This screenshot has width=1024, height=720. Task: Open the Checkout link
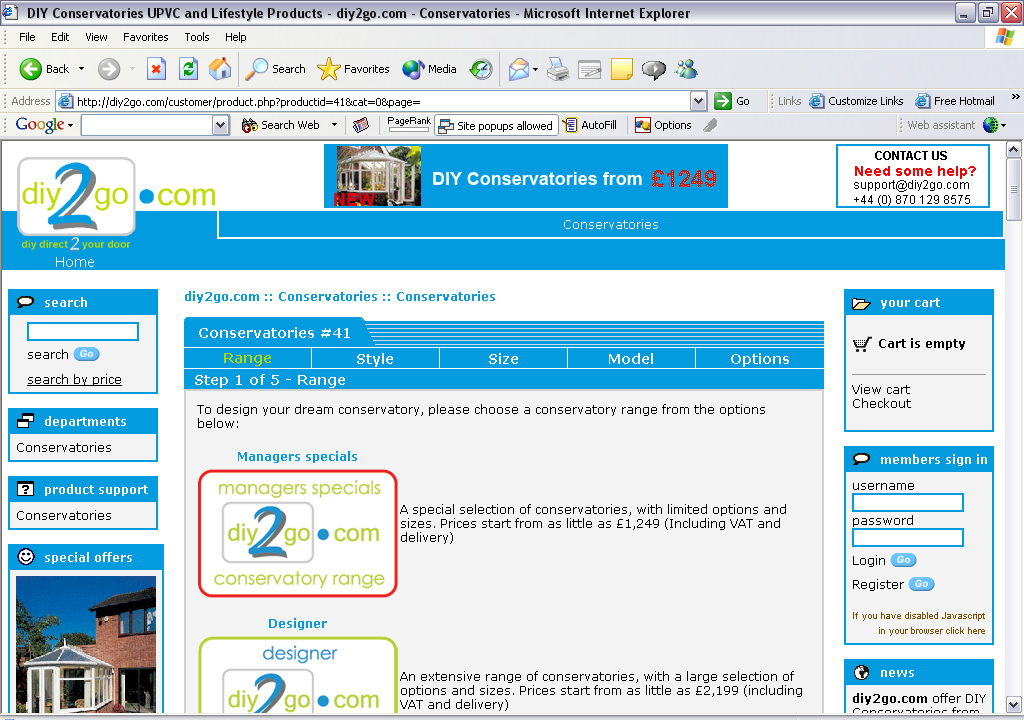(x=881, y=404)
